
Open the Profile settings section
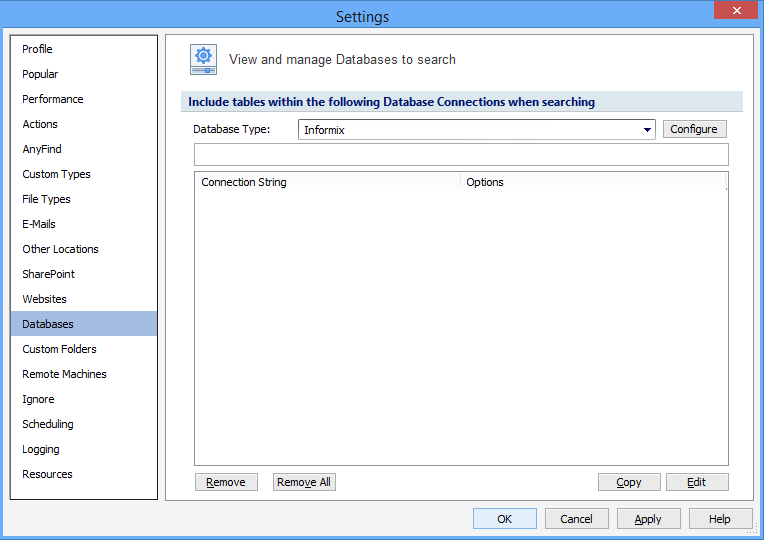click(38, 49)
